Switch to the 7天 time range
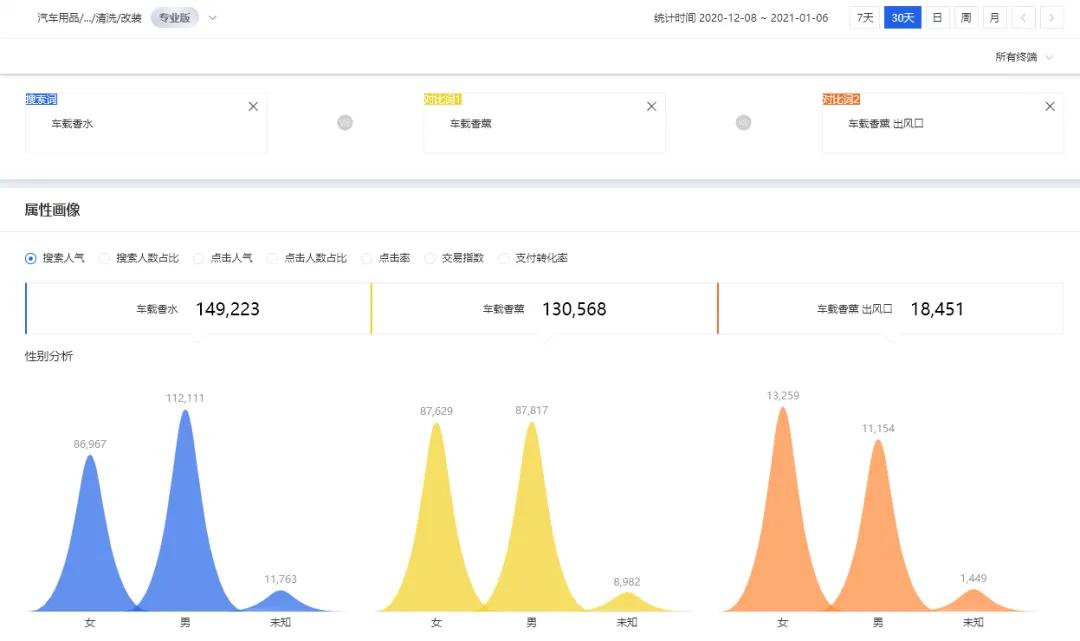The height and width of the screenshot is (641, 1080). [x=864, y=17]
